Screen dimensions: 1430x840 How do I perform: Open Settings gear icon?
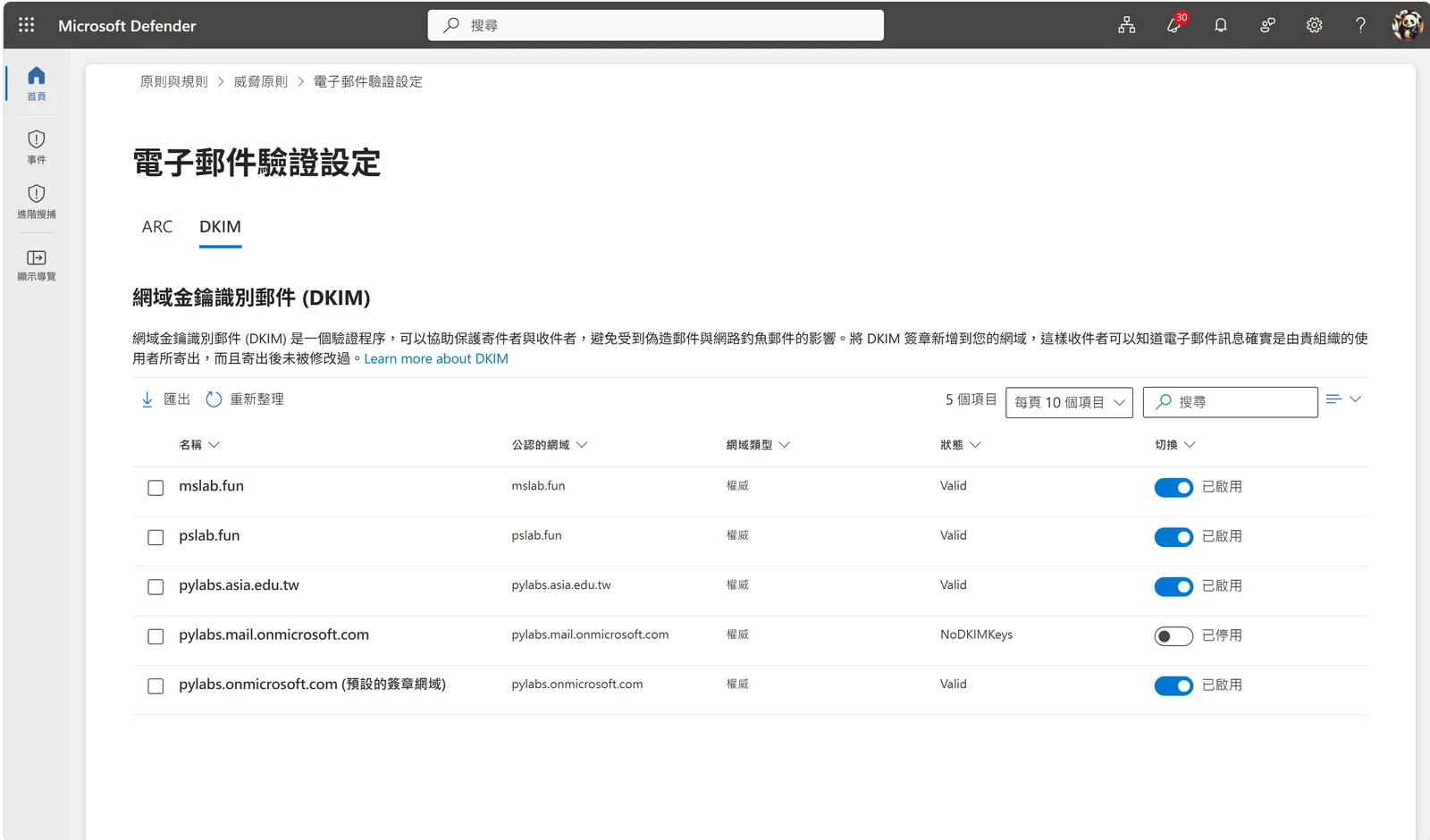click(1314, 25)
